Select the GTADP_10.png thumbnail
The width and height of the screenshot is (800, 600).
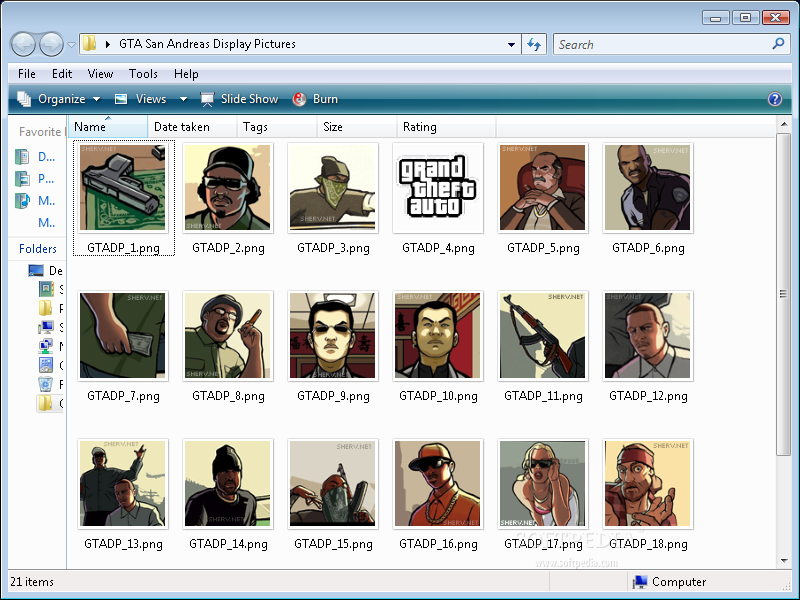(438, 336)
